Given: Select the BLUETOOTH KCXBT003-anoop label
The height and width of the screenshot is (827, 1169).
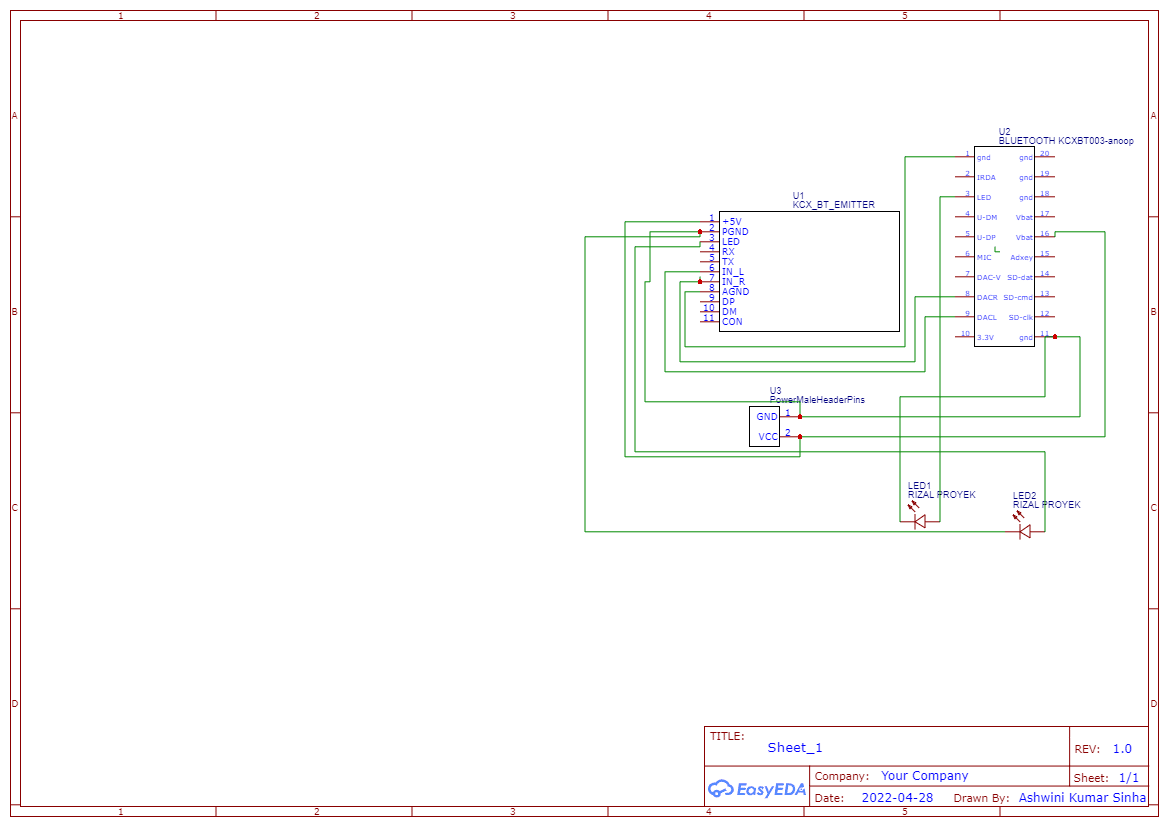Looking at the screenshot, I should 1066,142.
